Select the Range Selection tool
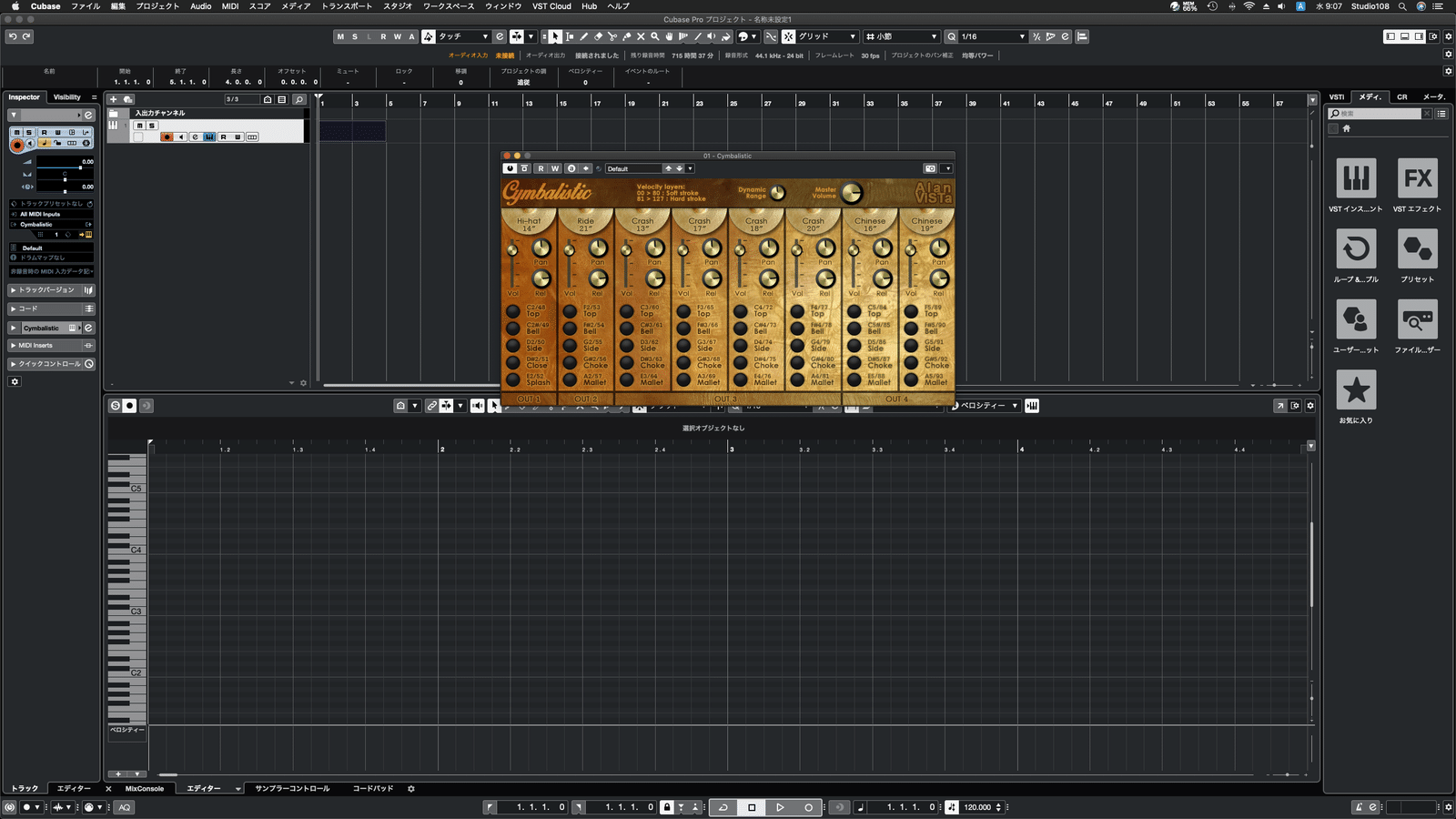Image resolution: width=1456 pixels, height=819 pixels. tap(570, 36)
